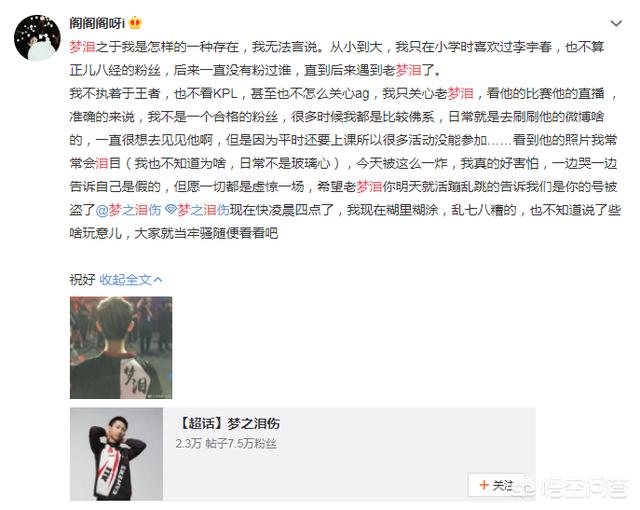Click the 超话 card profile picture
640x510 pixels.
point(116,454)
